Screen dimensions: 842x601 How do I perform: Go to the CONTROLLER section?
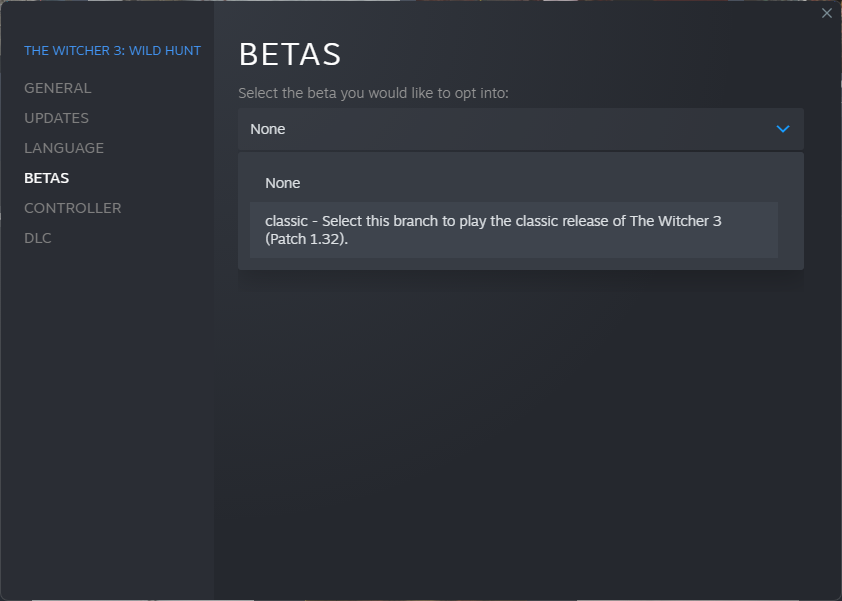[73, 208]
